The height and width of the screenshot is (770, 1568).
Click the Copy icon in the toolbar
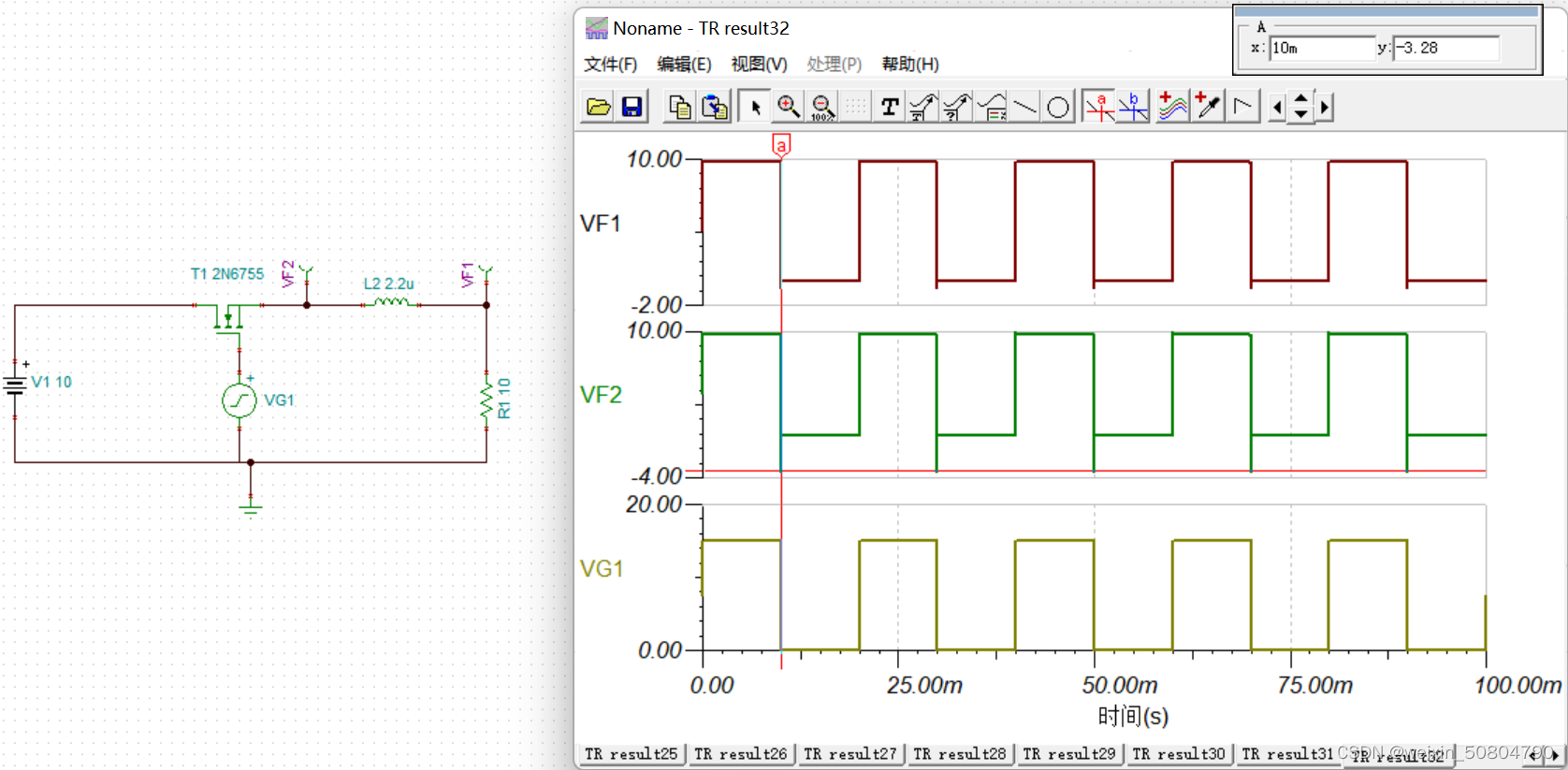680,107
